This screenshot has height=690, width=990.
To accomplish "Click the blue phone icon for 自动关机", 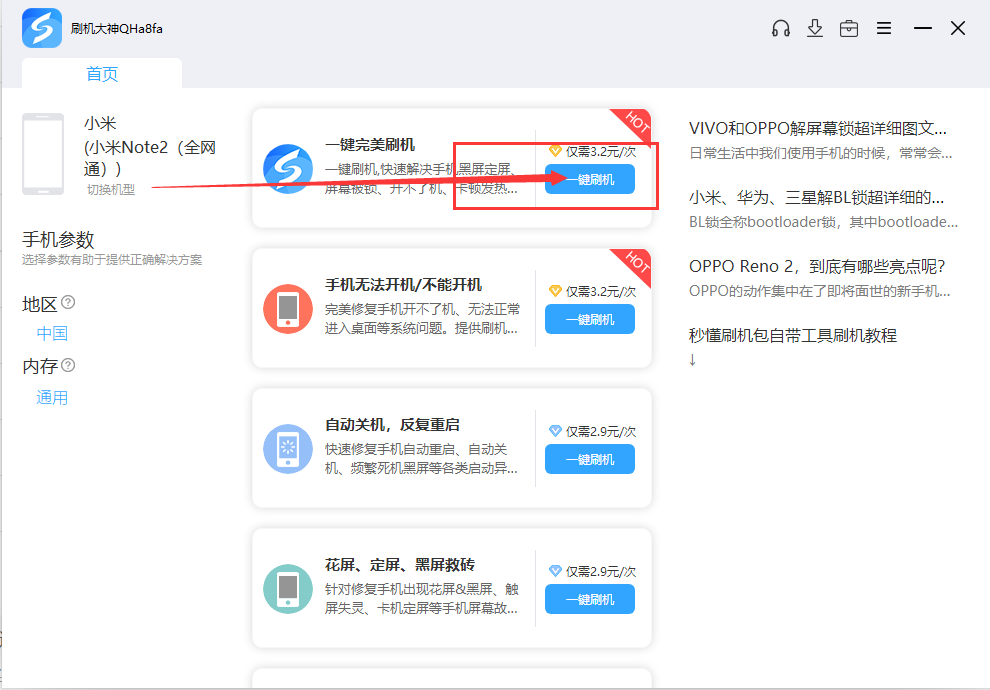I will (288, 449).
